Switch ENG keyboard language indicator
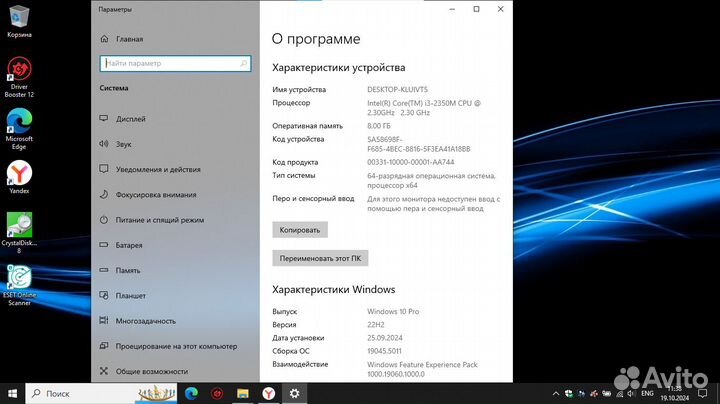The height and width of the screenshot is (404, 720). (647, 394)
